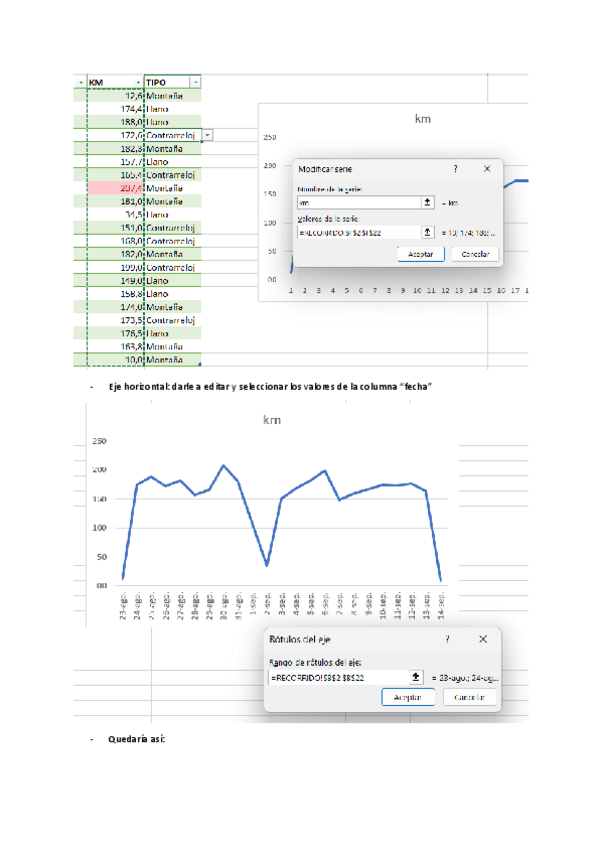Close the Rótulos del eje dialog with X
600x848 pixels.
[x=483, y=638]
